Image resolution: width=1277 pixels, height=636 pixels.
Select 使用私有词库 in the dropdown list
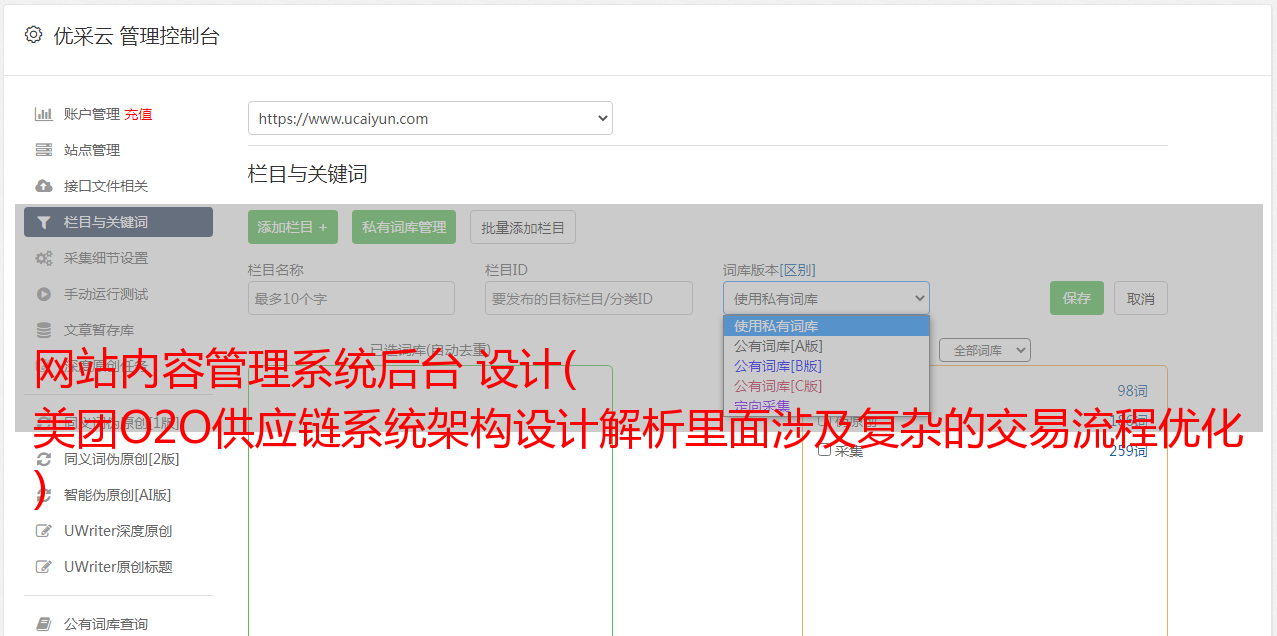pyautogui.click(x=826, y=326)
